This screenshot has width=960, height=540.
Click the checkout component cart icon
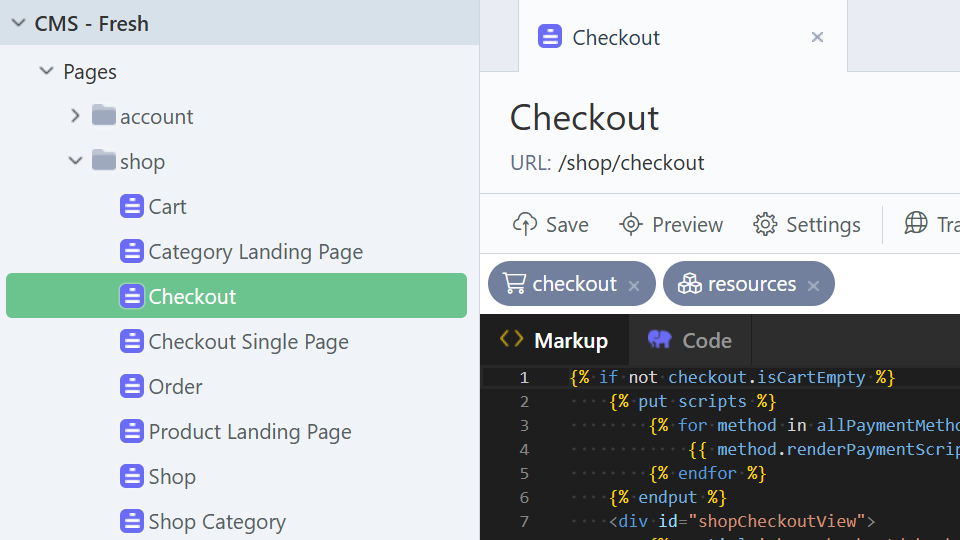click(x=514, y=283)
